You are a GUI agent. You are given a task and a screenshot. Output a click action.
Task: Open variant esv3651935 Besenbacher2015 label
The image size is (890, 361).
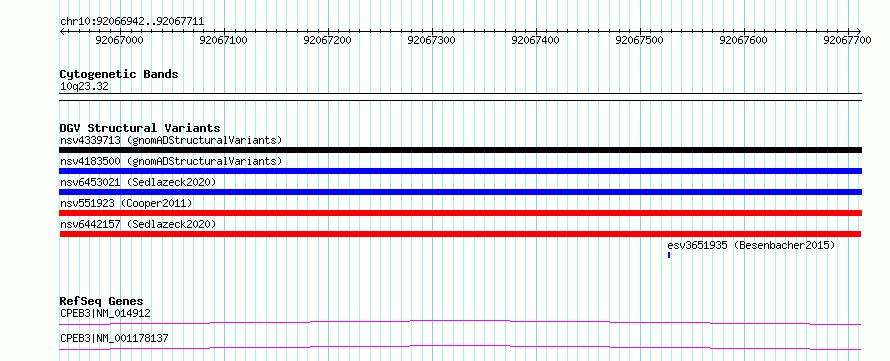tap(751, 245)
